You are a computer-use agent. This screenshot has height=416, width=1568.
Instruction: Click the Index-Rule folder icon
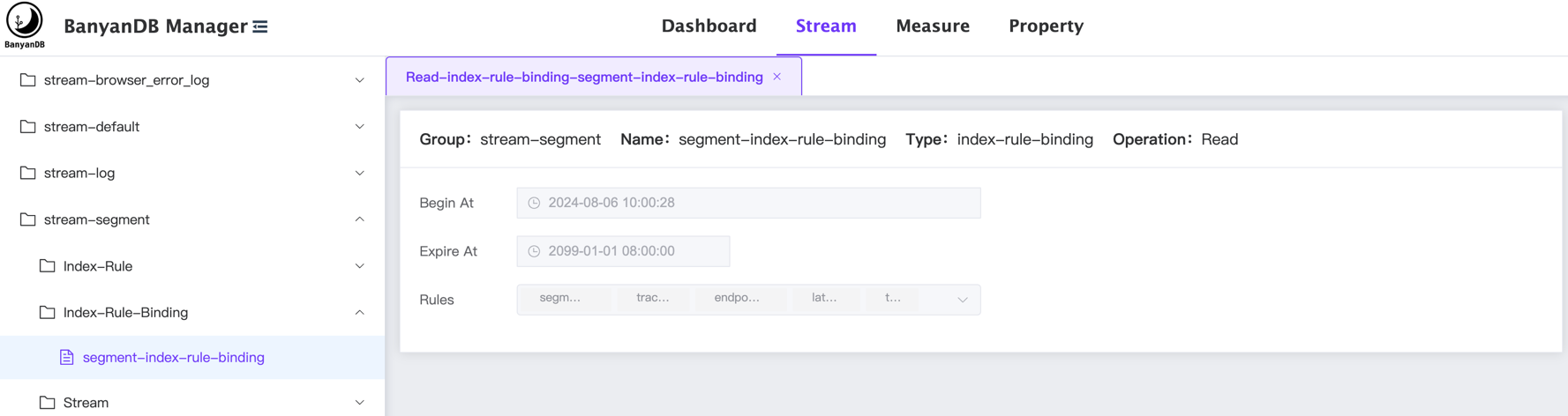(48, 266)
